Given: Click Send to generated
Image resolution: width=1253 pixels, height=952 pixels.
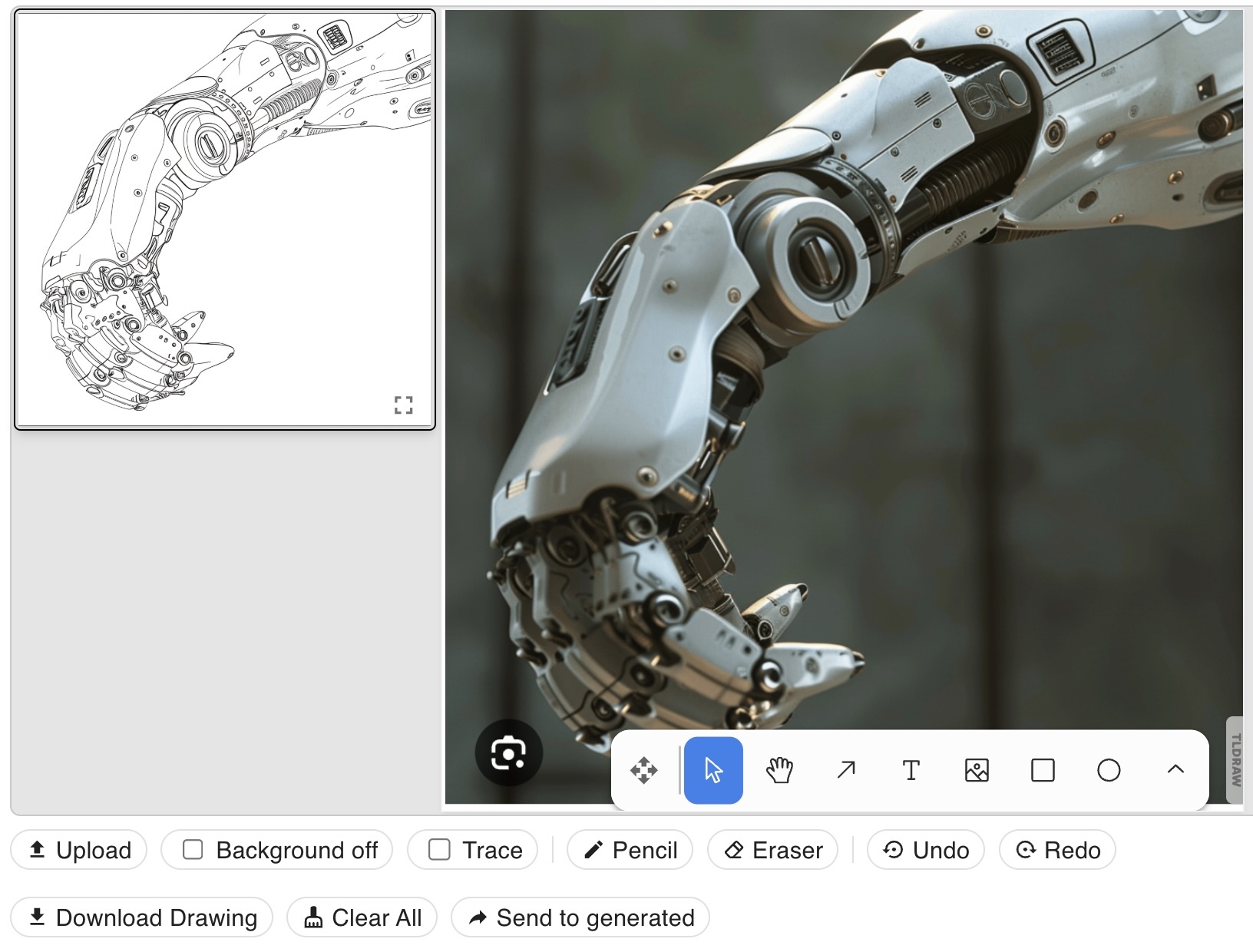Looking at the screenshot, I should coord(580,917).
